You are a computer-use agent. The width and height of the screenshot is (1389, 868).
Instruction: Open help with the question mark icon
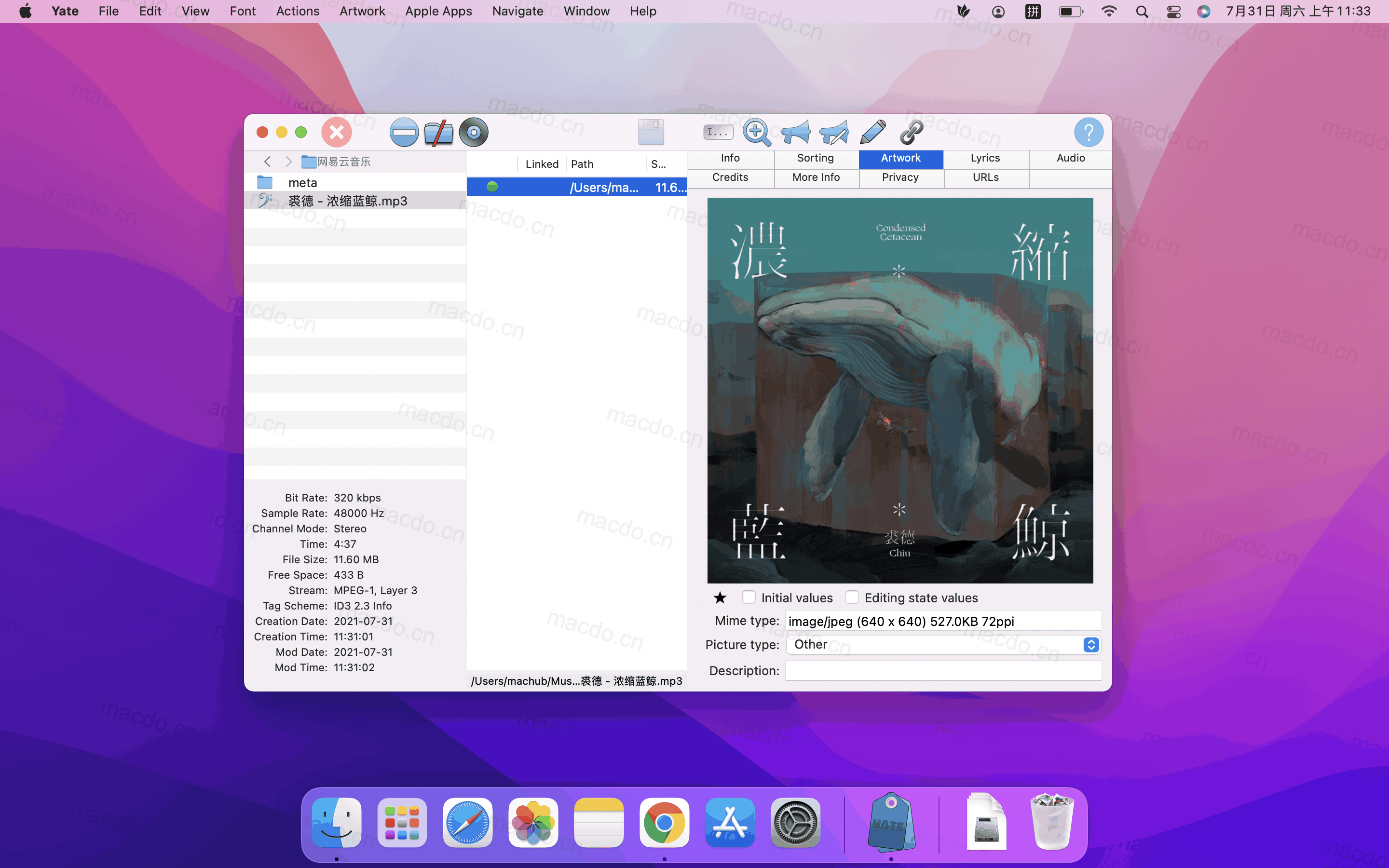coord(1088,132)
